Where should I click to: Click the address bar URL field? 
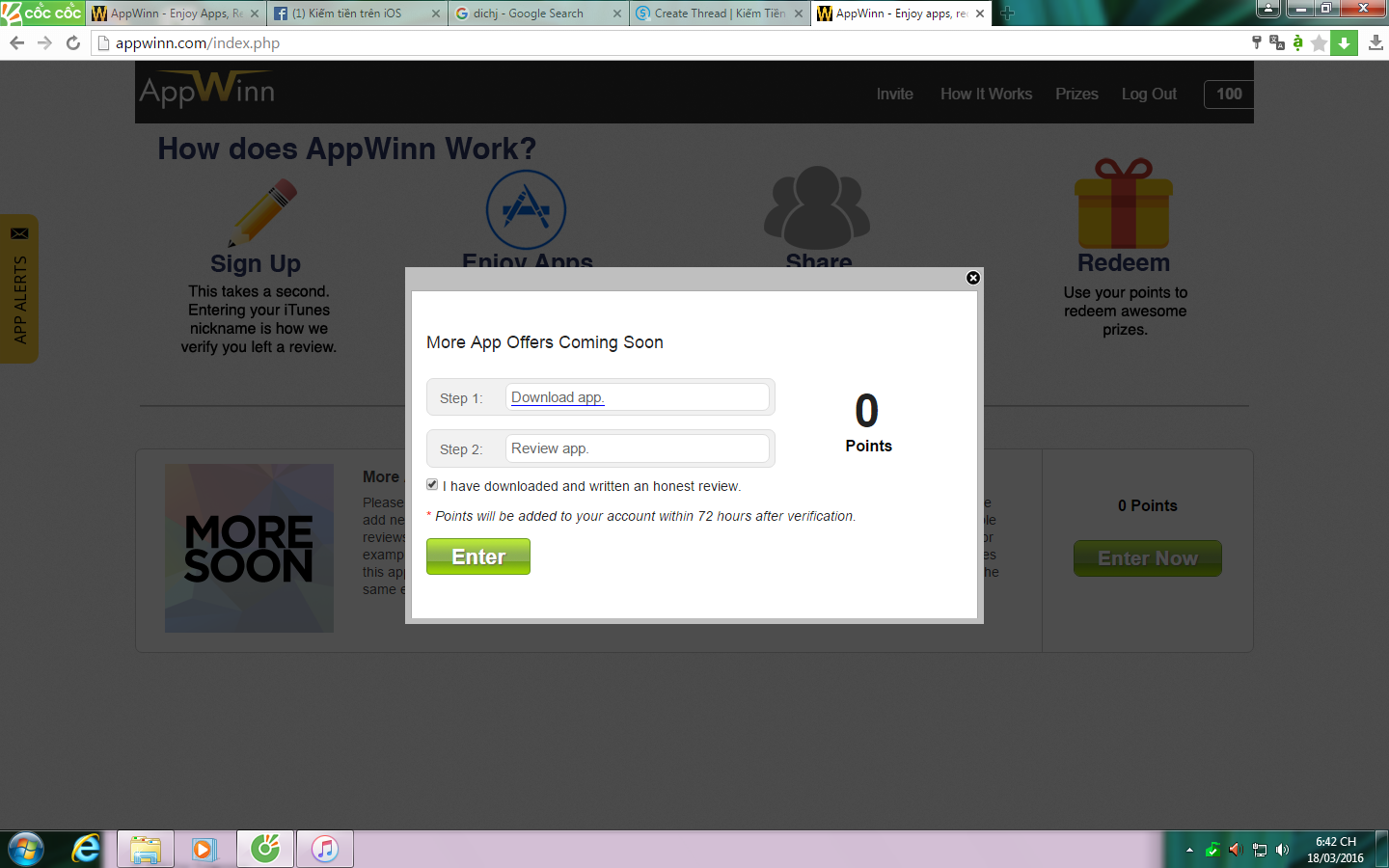tap(666, 42)
